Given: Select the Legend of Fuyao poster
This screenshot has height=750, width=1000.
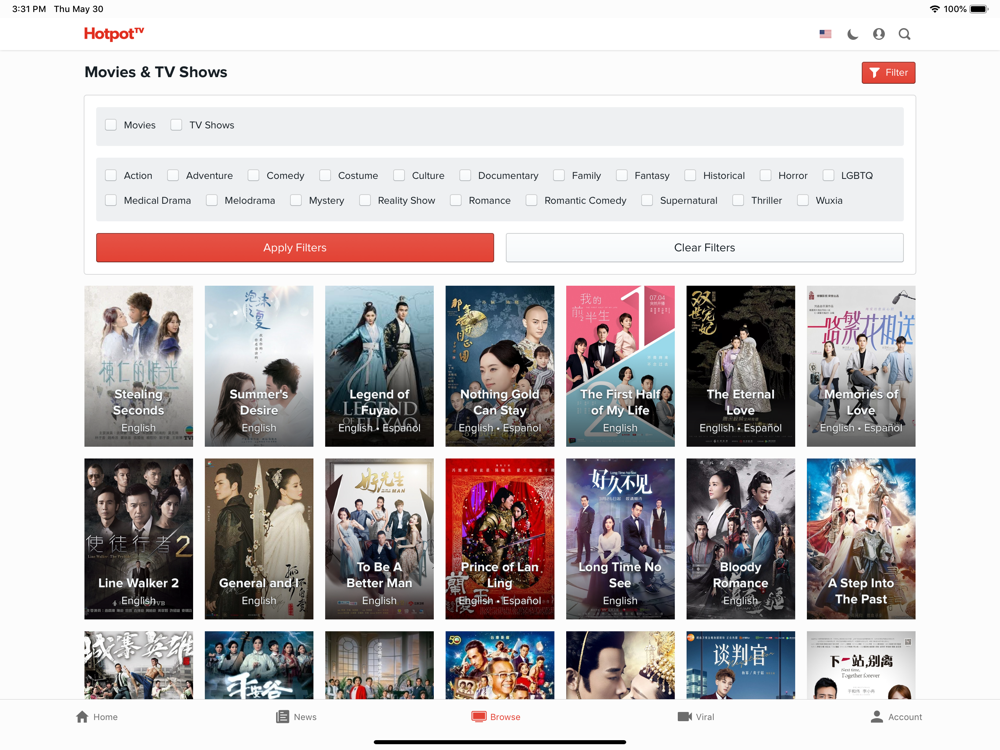Looking at the screenshot, I should coord(379,366).
